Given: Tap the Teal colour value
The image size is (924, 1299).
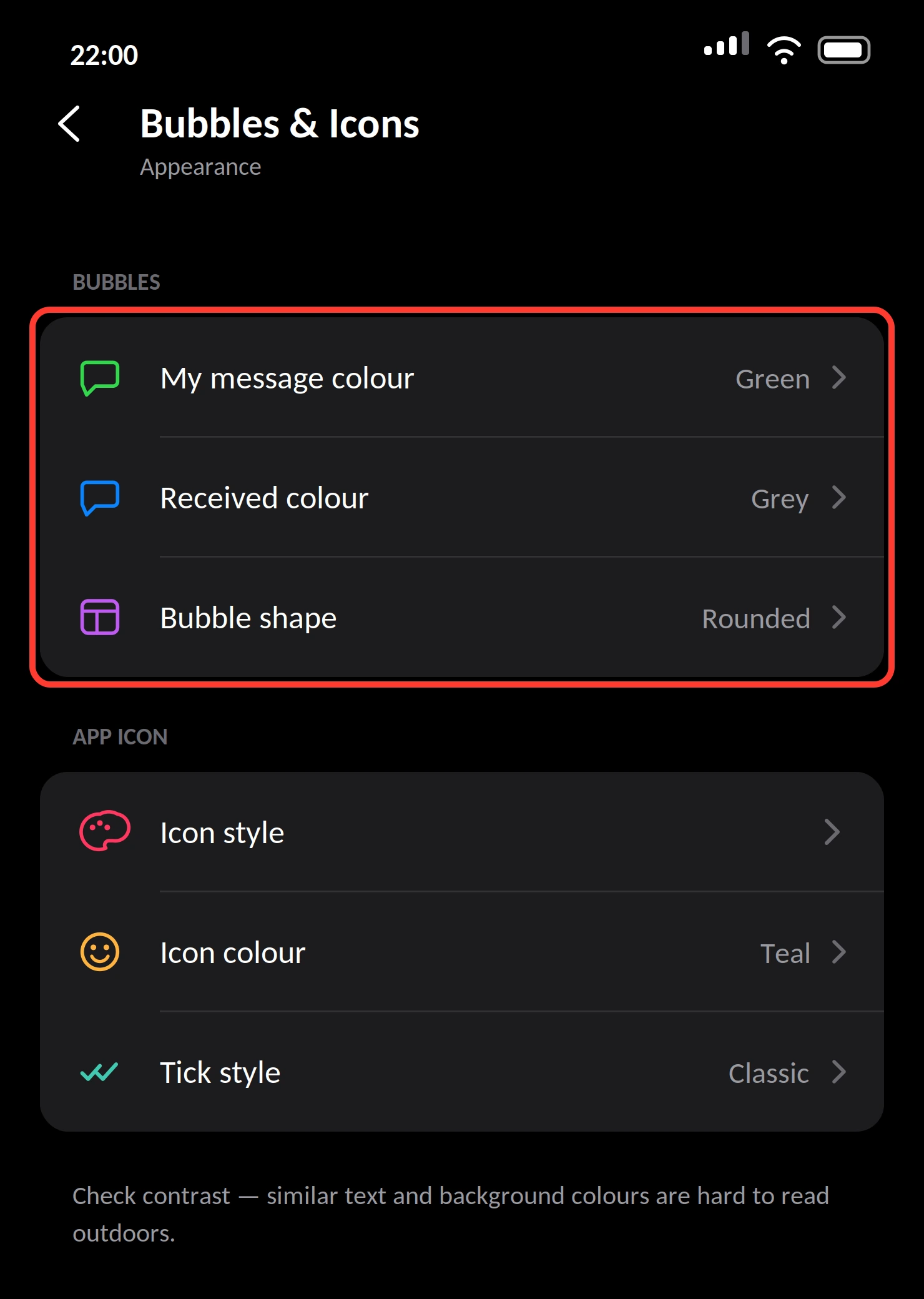Looking at the screenshot, I should coord(785,953).
